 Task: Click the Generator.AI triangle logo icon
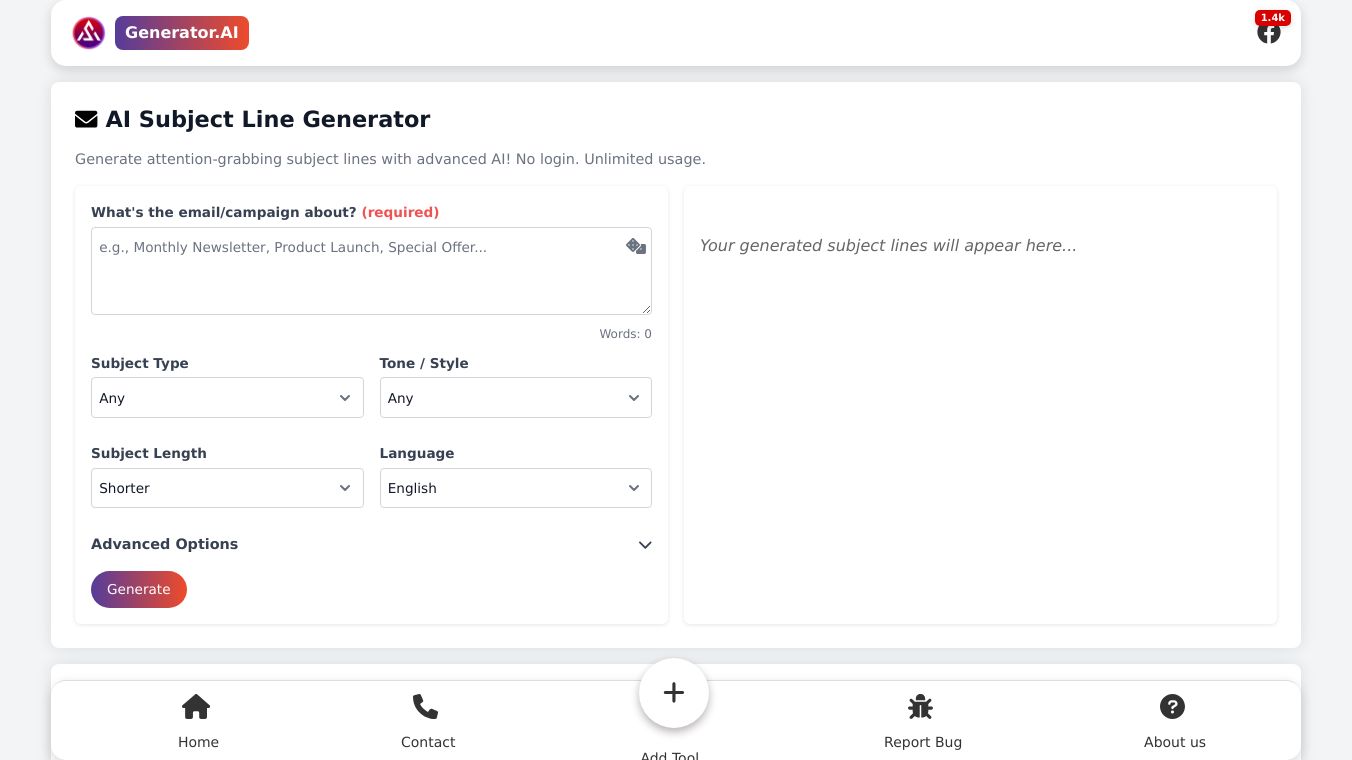click(88, 33)
